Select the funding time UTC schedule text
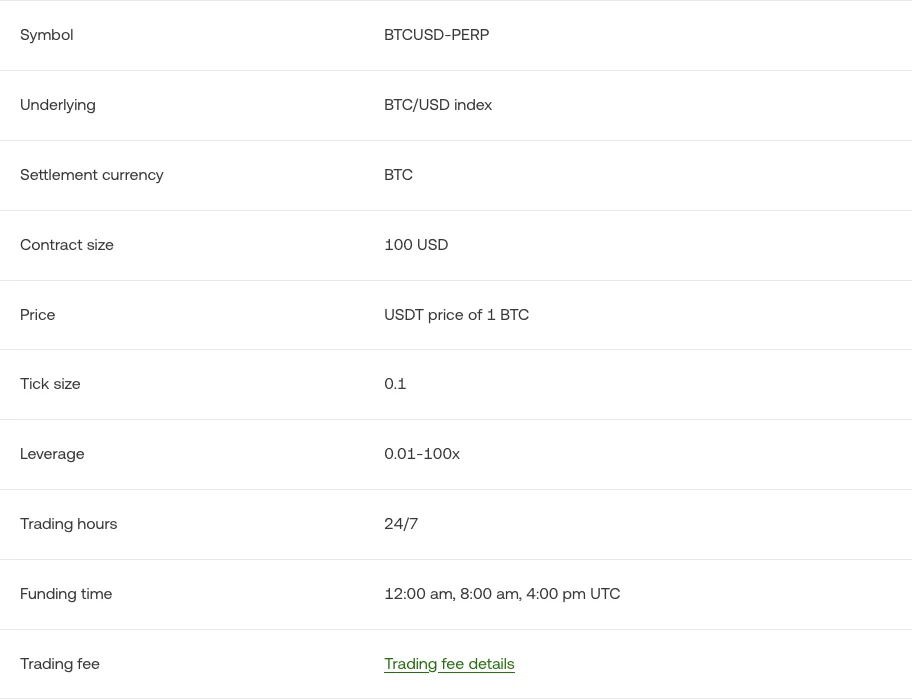The image size is (912, 700). click(x=502, y=594)
